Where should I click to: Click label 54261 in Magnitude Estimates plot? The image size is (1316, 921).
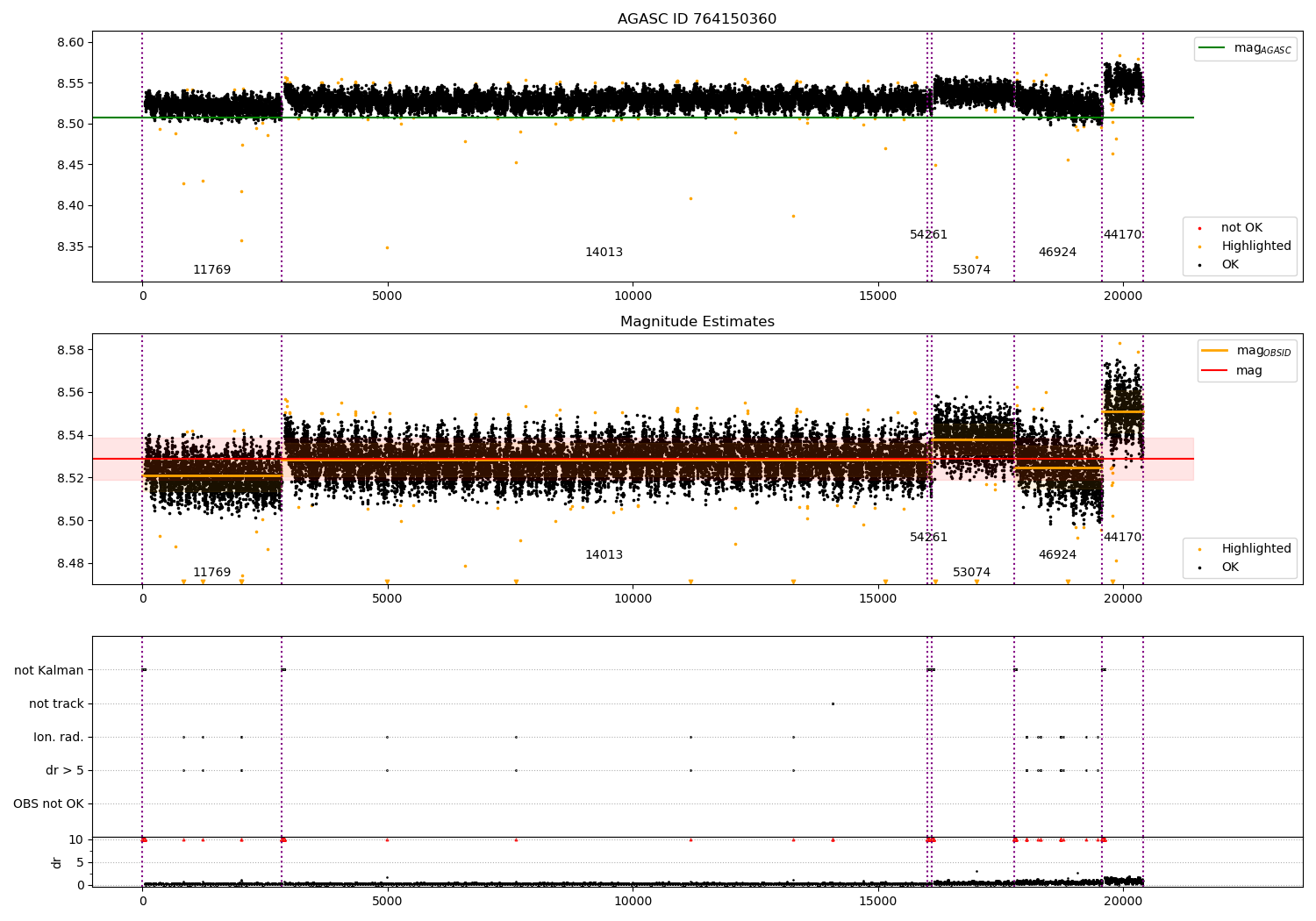(x=928, y=538)
